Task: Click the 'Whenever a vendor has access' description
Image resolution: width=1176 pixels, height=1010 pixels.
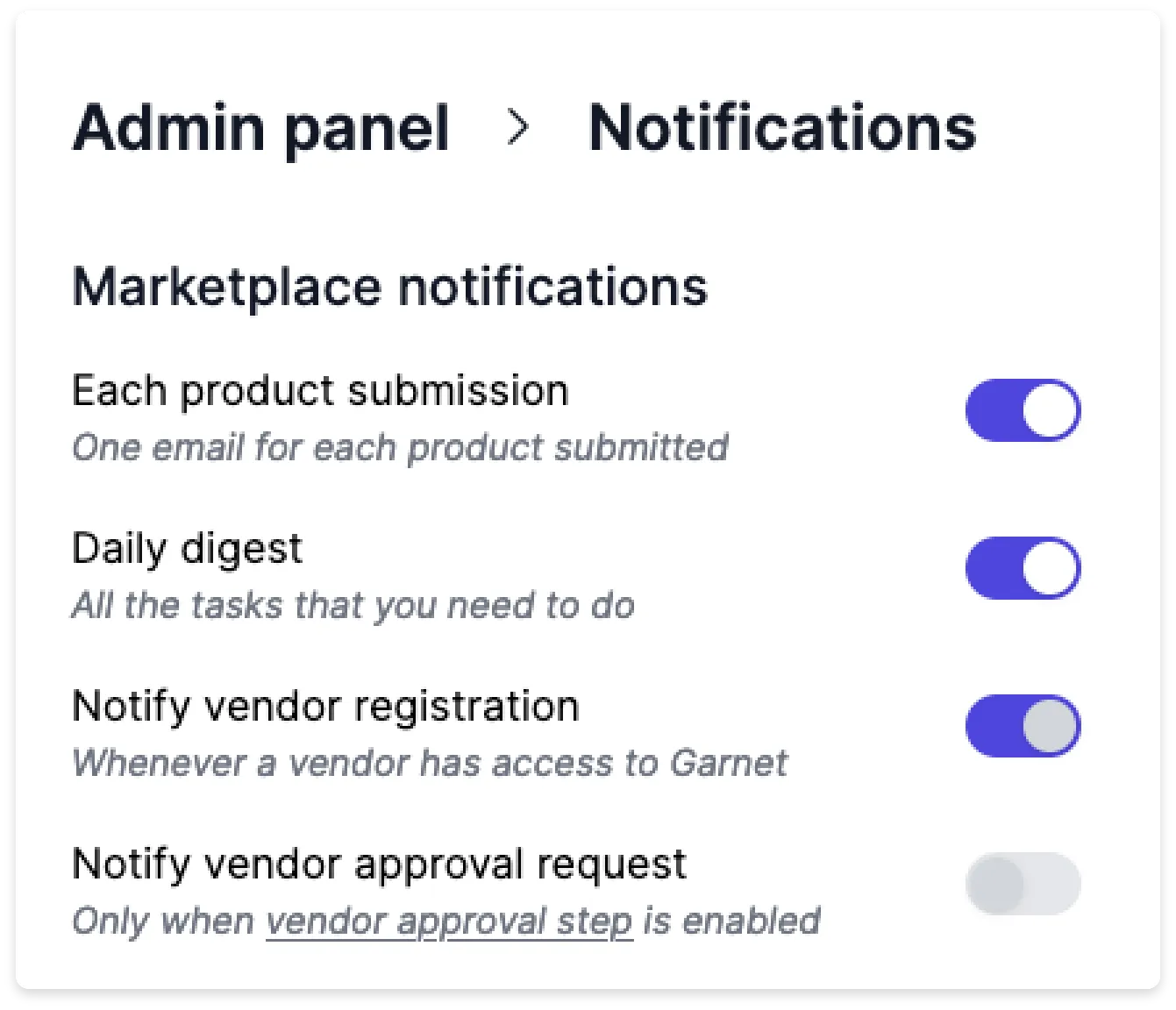Action: (368, 764)
